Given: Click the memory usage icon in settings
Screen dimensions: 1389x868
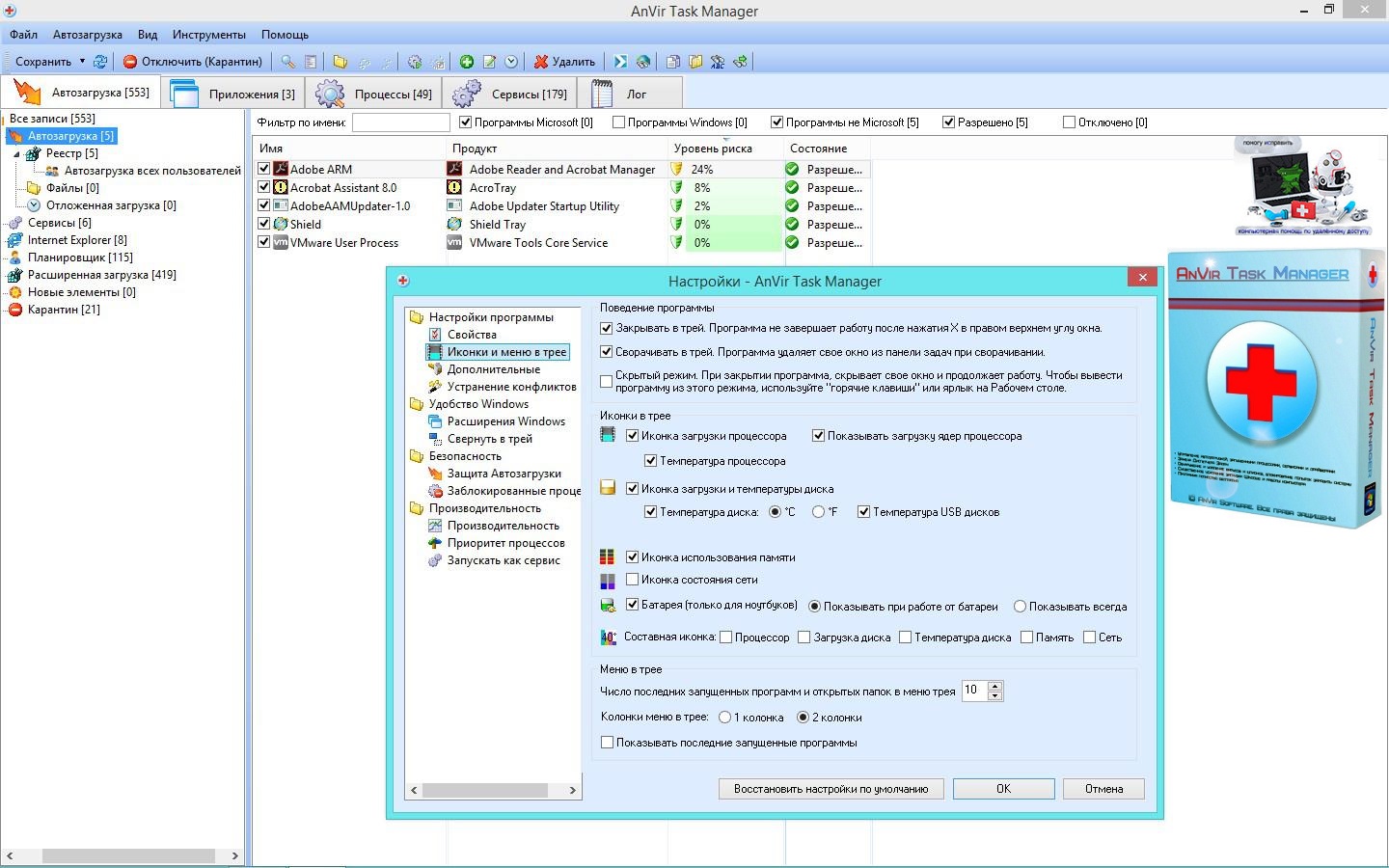Looking at the screenshot, I should pos(608,556).
